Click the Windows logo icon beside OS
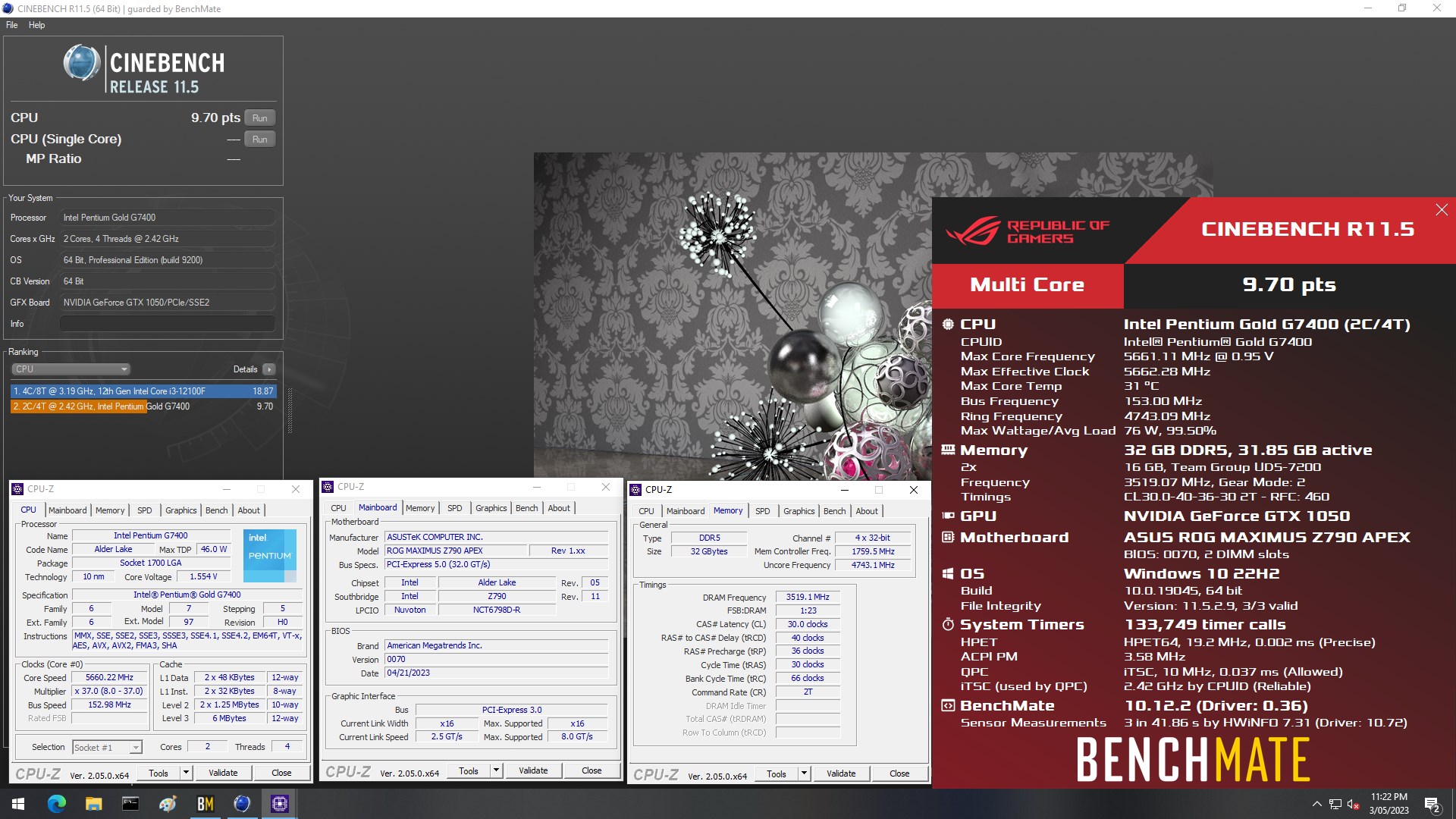The width and height of the screenshot is (1456, 819). [x=948, y=574]
